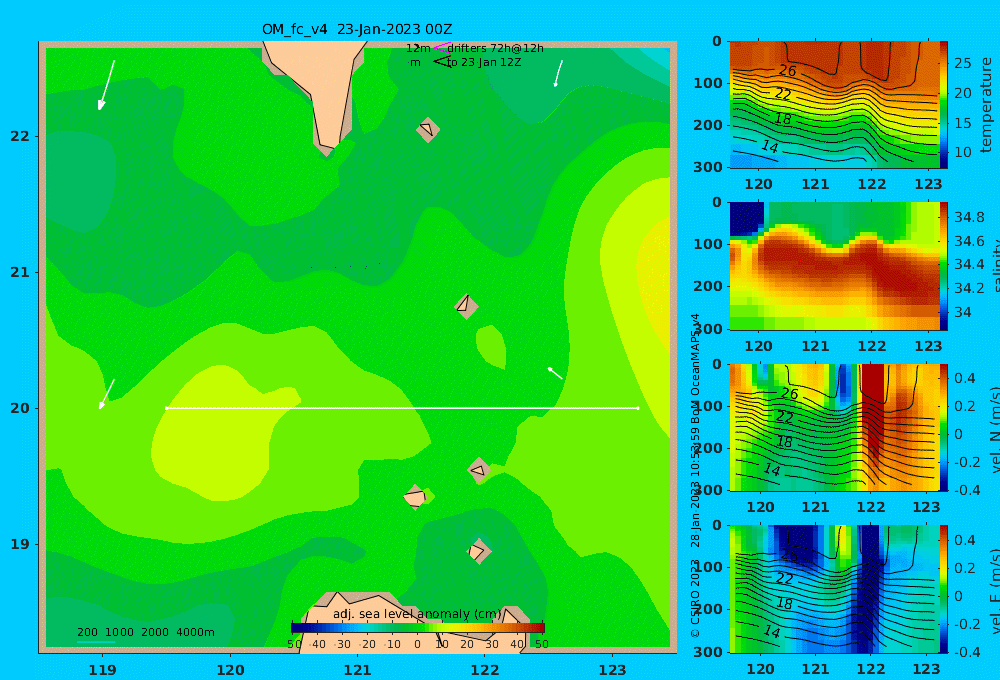Open the temperature section panel
This screenshot has width=1000, height=680.
834,105
